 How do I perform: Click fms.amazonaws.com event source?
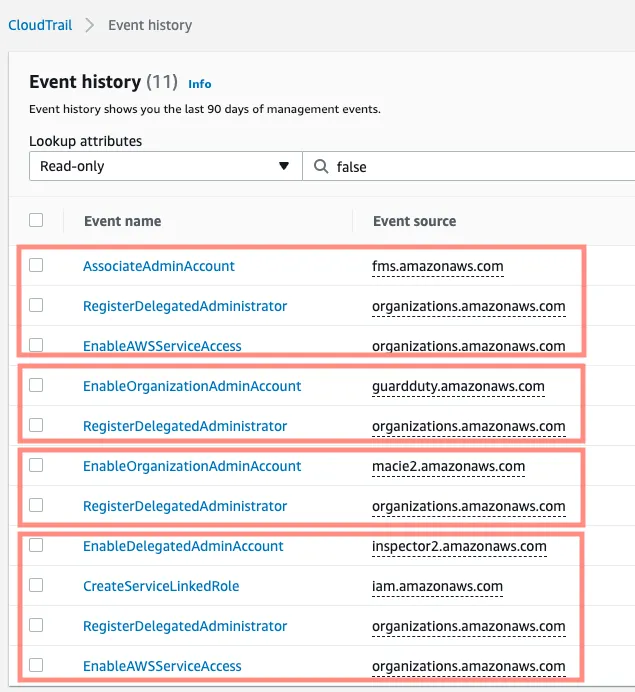click(438, 266)
